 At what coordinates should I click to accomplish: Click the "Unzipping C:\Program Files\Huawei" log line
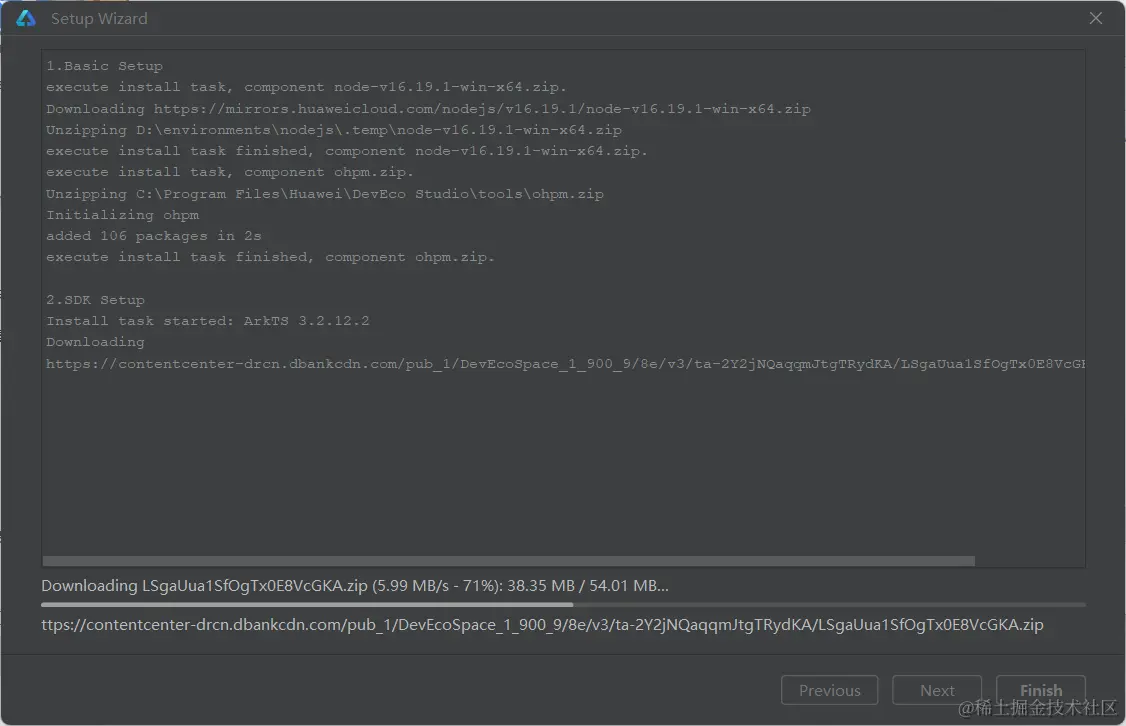coord(325,194)
